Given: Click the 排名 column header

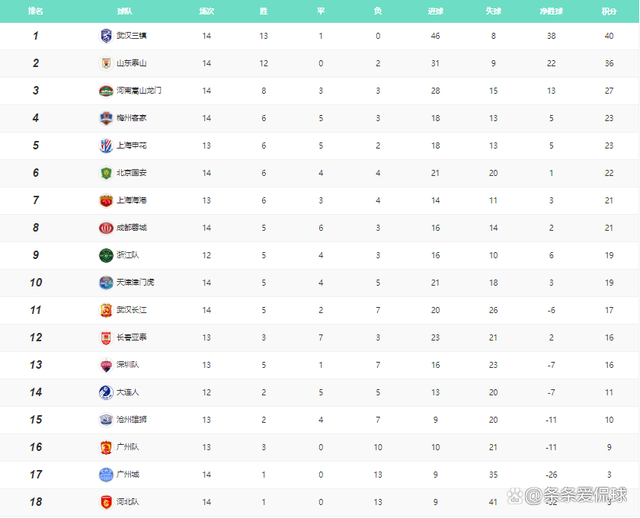Looking at the screenshot, I should (x=36, y=11).
